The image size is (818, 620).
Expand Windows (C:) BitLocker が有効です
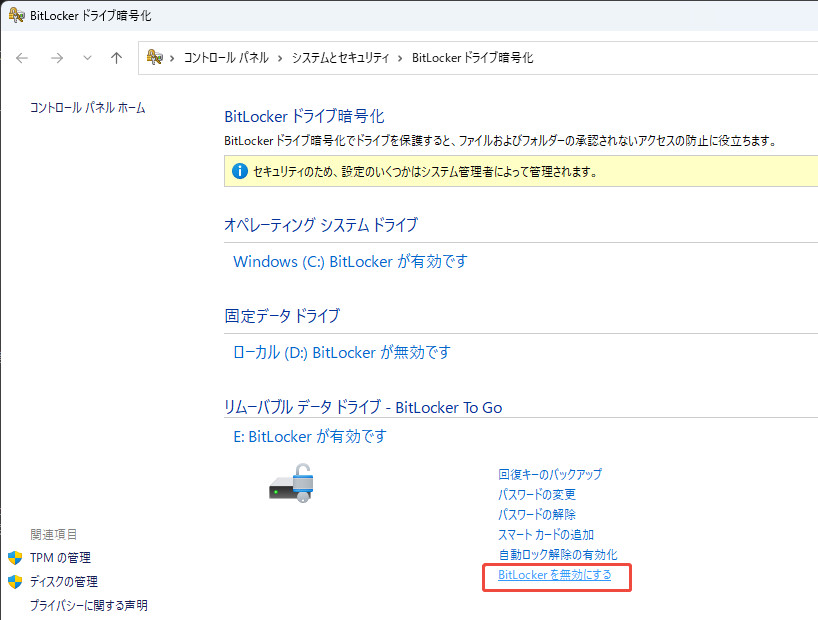(350, 261)
